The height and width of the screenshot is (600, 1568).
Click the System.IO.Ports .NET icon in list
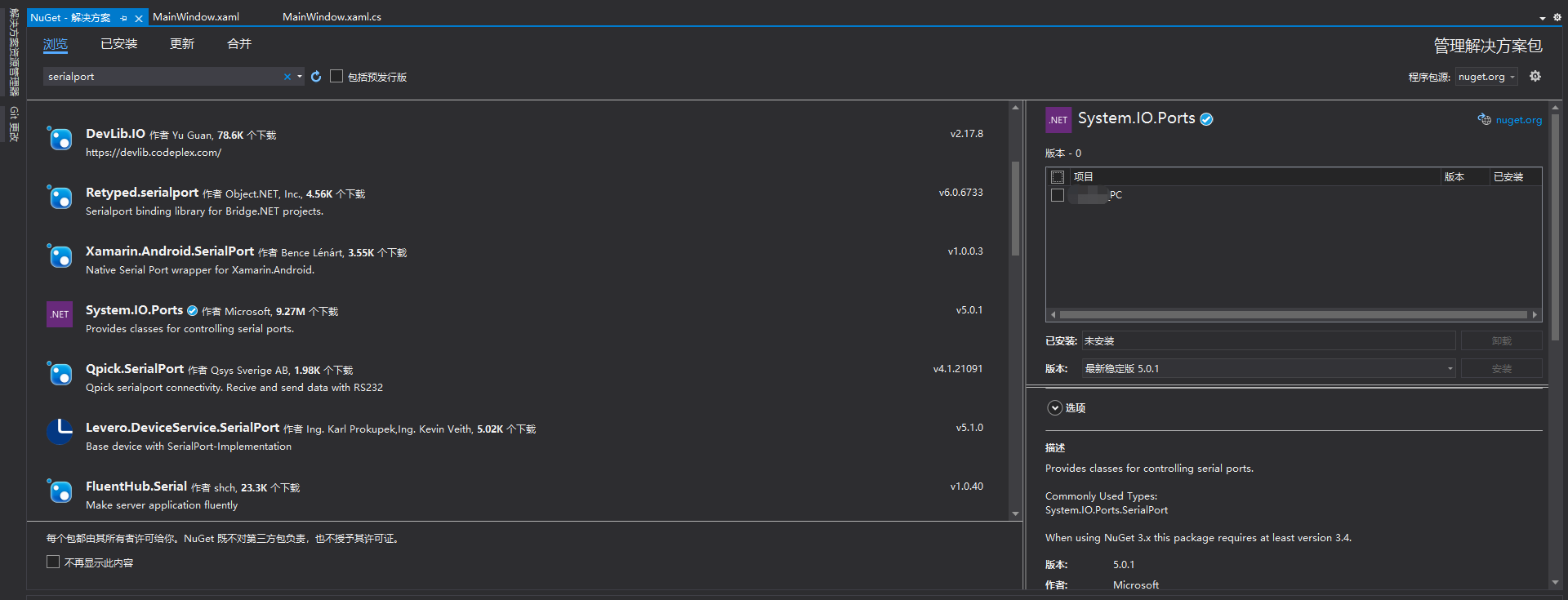click(60, 314)
